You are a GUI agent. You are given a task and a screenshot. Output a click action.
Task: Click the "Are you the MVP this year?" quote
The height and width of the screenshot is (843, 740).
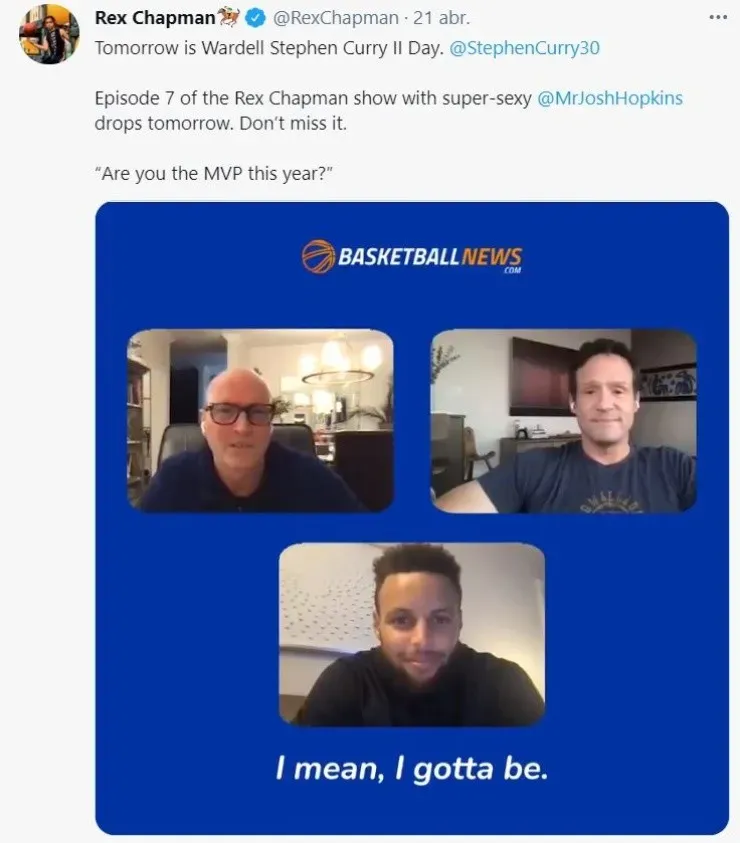tap(214, 174)
